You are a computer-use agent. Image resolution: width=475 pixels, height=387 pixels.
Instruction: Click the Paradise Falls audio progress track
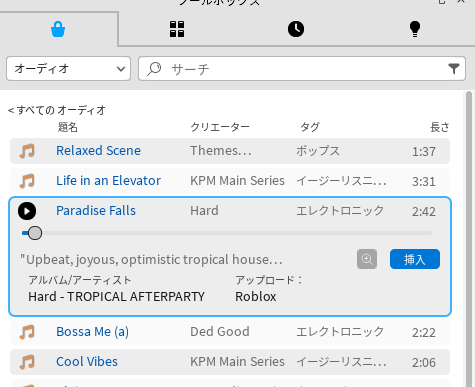(x=227, y=233)
